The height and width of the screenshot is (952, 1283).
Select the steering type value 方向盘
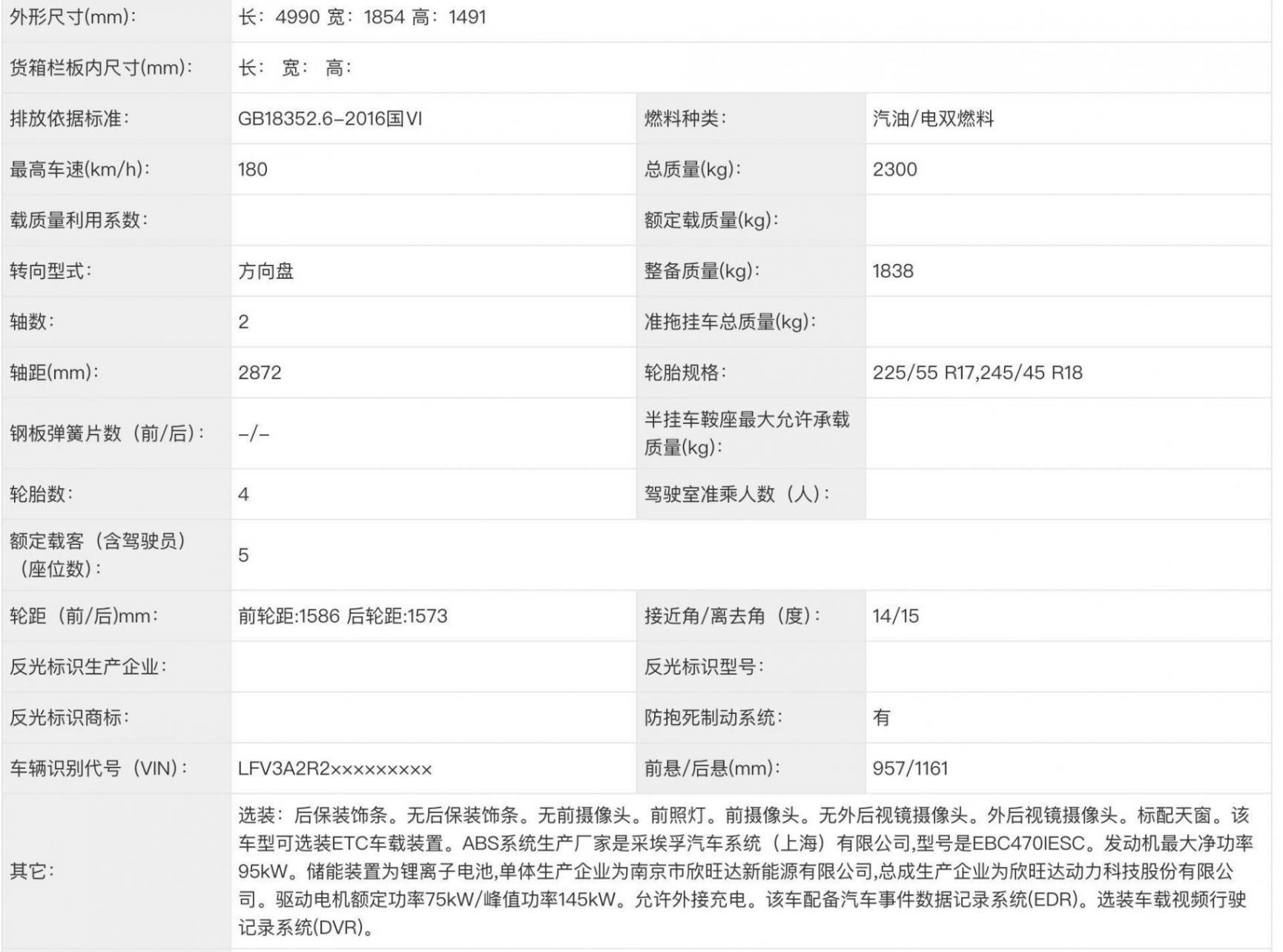(x=266, y=271)
